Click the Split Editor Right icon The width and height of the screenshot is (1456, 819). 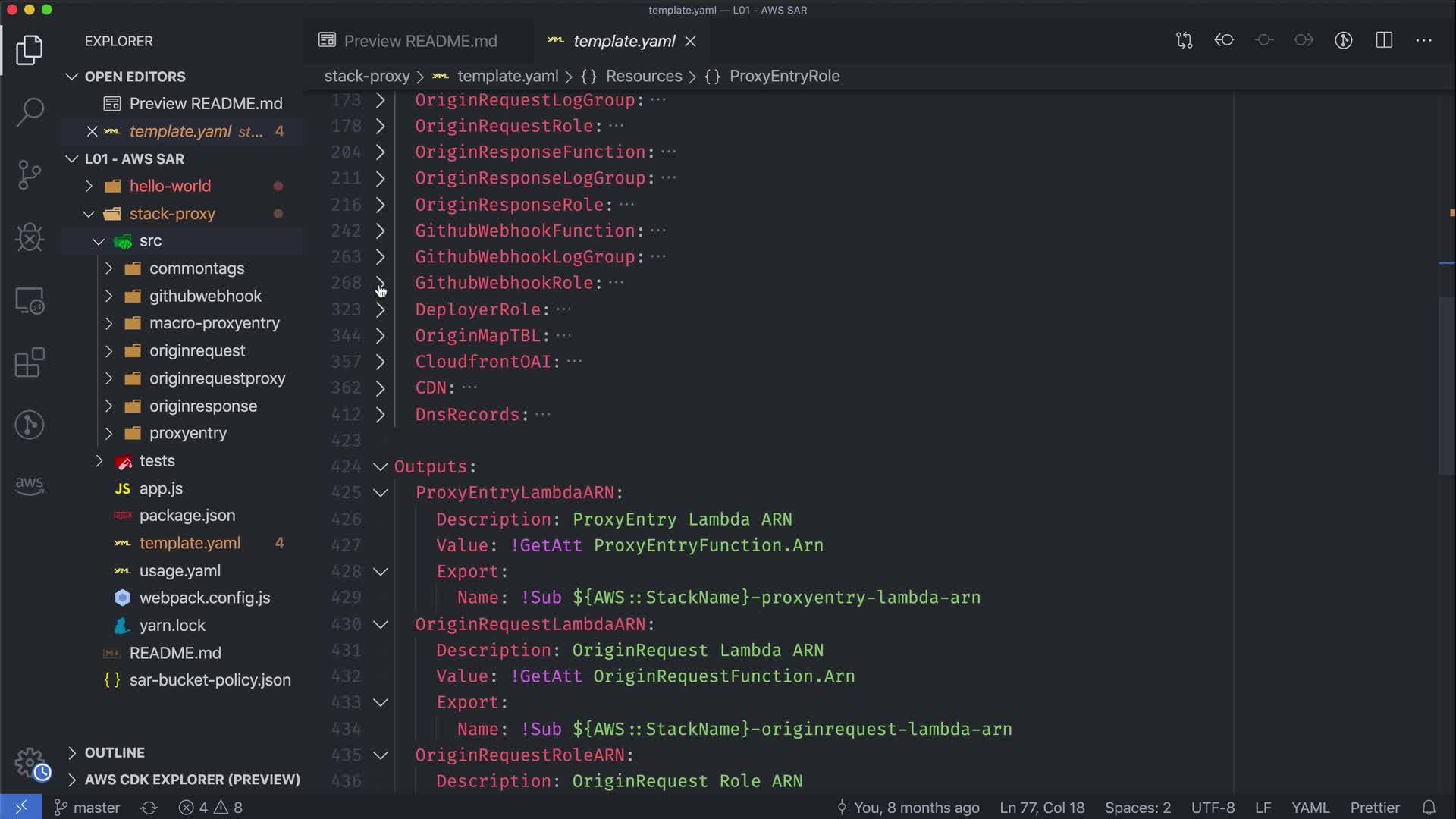[x=1384, y=40]
